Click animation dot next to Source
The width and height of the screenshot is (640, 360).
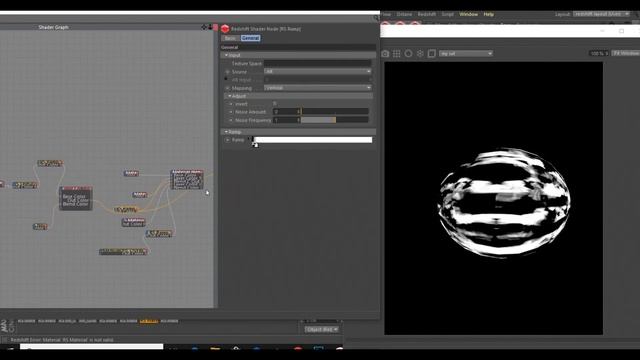tap(228, 72)
